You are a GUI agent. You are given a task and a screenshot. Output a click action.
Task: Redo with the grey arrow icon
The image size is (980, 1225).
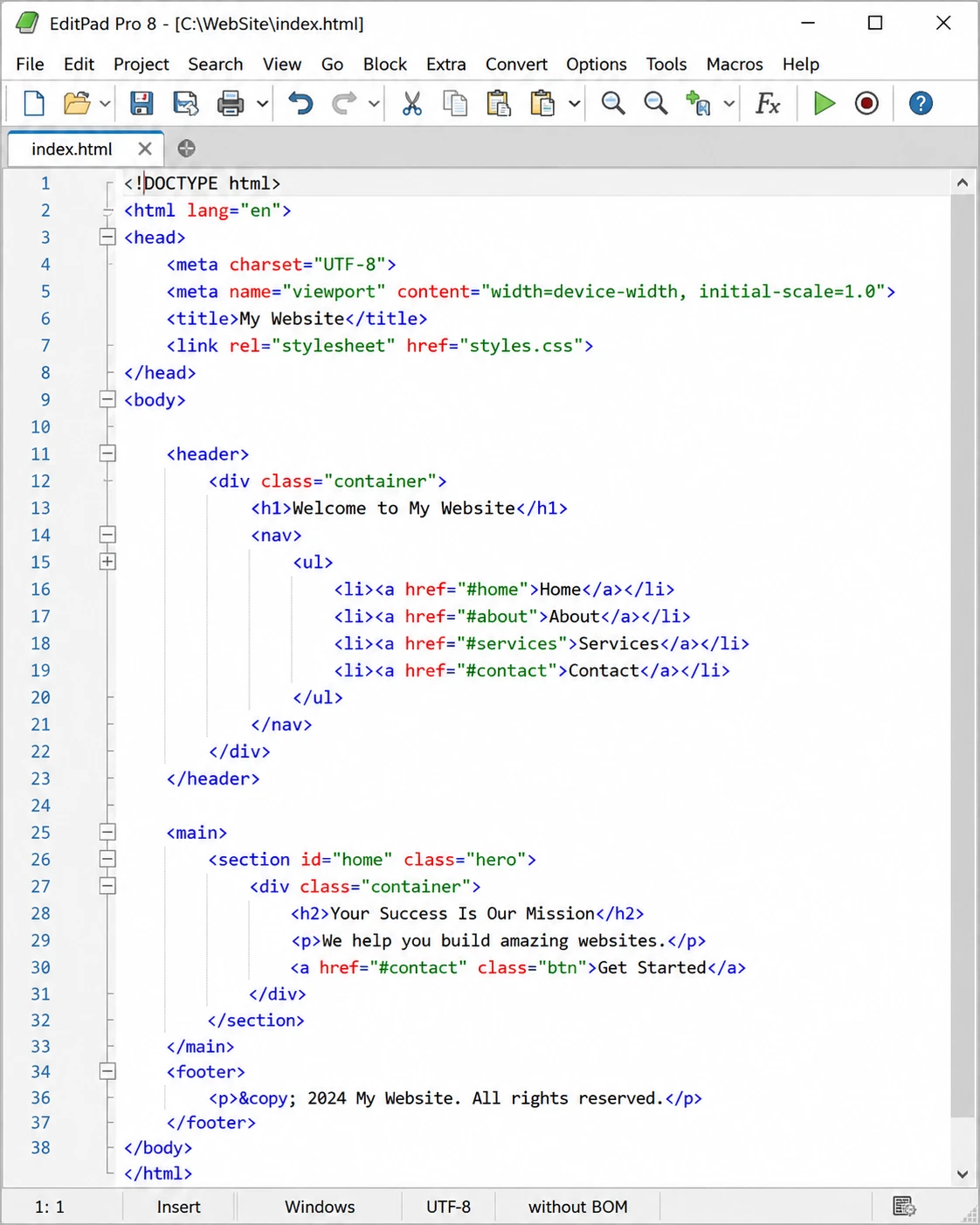click(344, 104)
